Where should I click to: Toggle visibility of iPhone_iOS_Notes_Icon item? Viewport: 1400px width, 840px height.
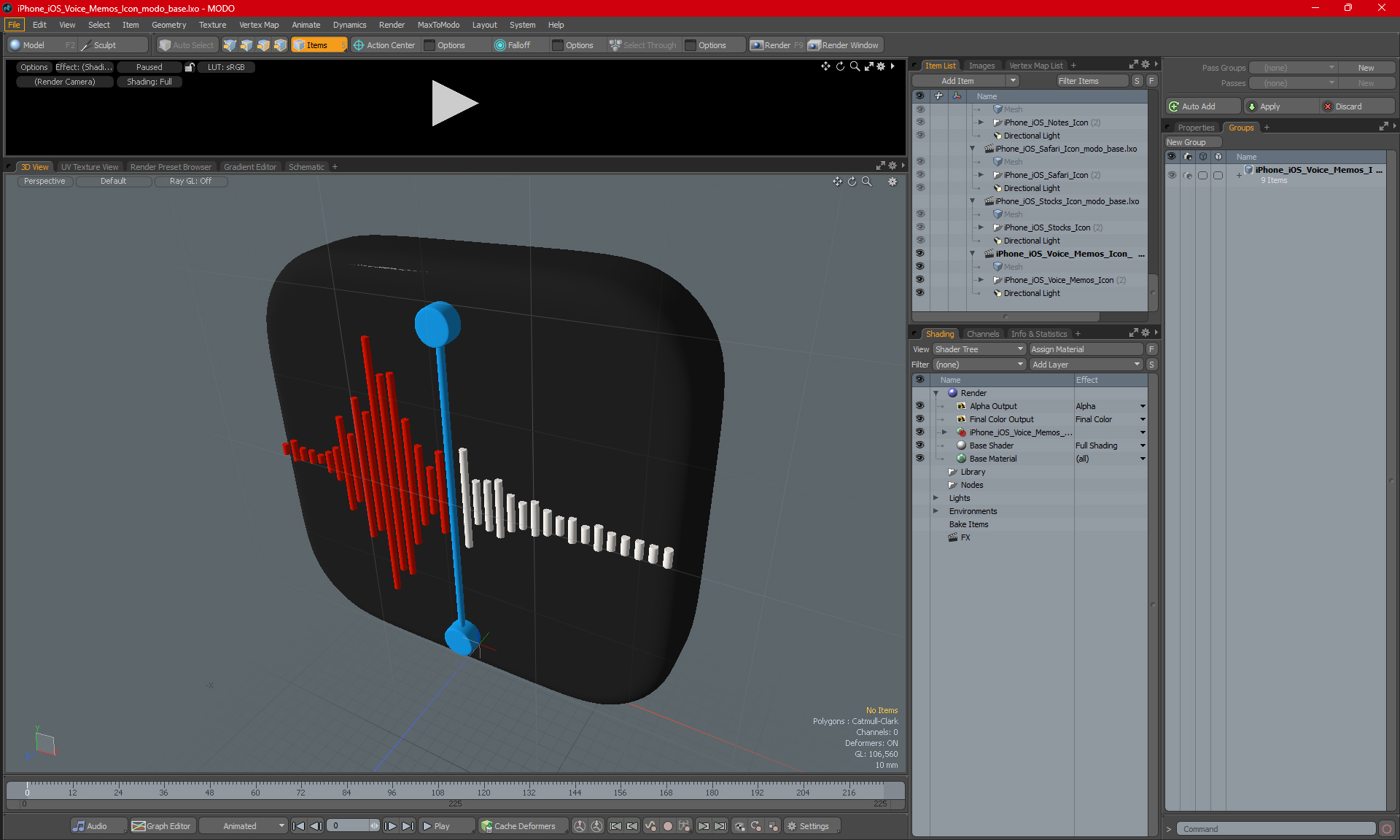pos(919,122)
